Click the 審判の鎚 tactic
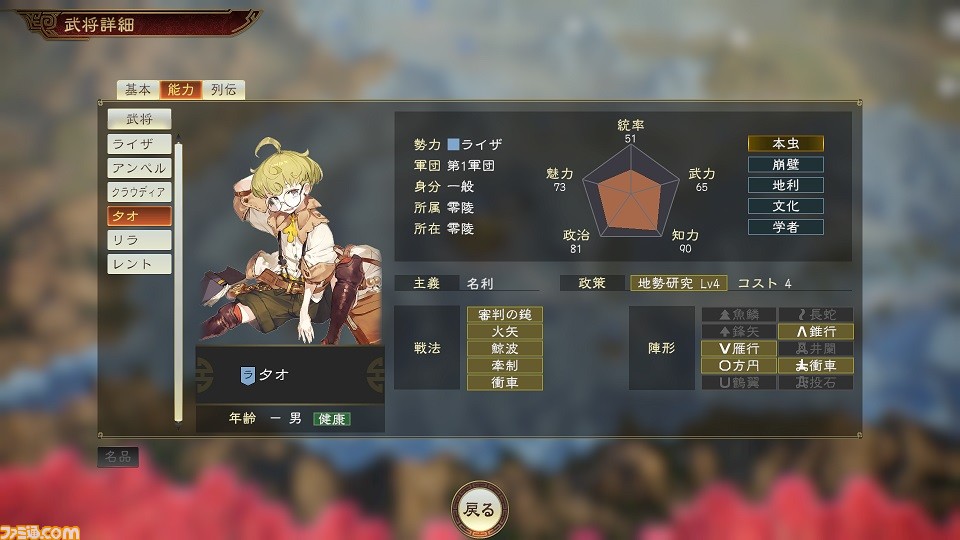The height and width of the screenshot is (540, 960). (504, 315)
